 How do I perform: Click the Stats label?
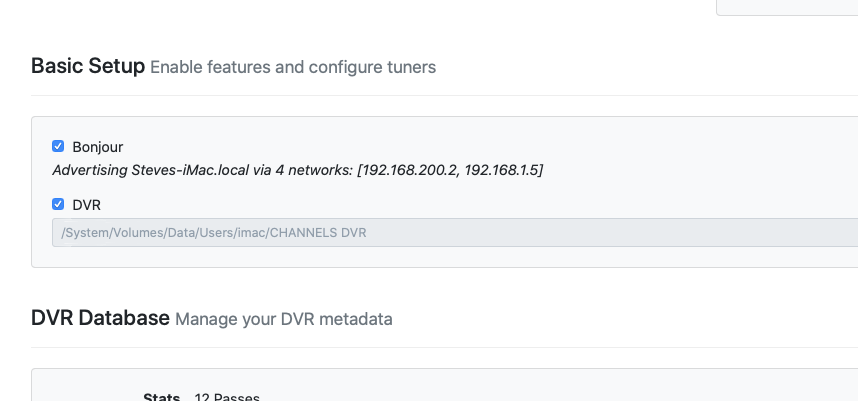162,397
